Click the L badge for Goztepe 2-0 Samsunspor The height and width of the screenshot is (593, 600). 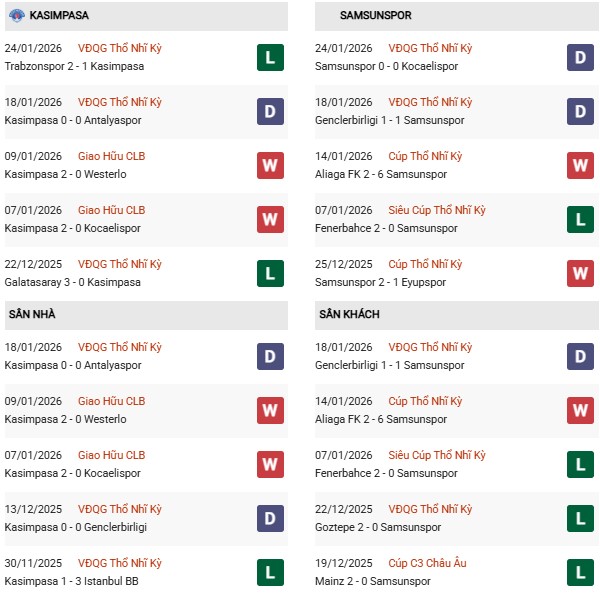pyautogui.click(x=580, y=518)
